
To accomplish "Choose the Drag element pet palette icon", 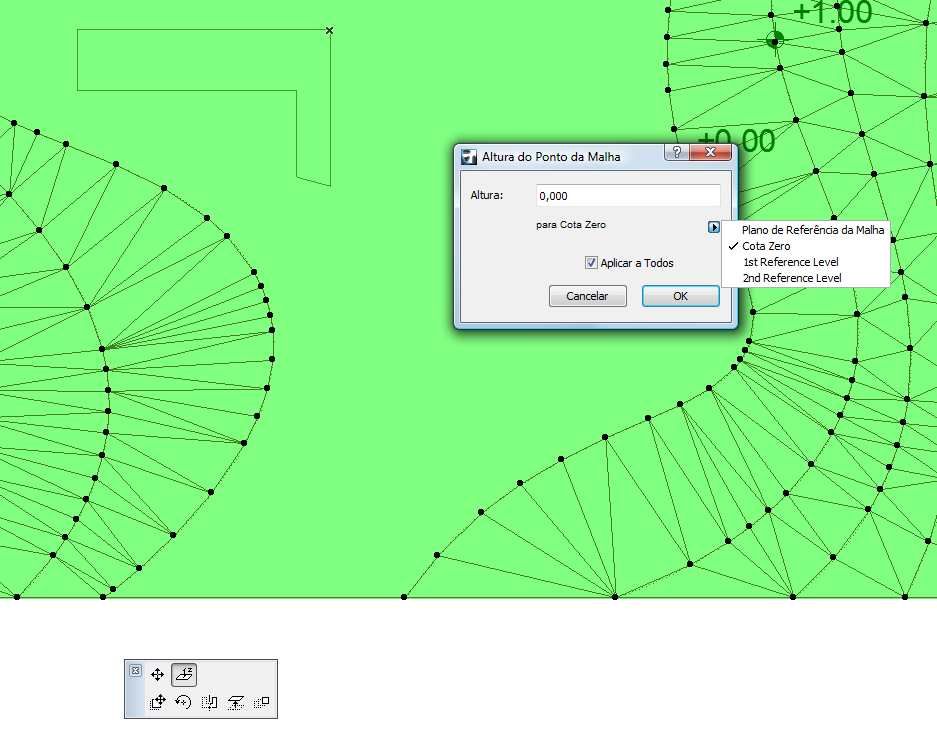I will (157, 702).
